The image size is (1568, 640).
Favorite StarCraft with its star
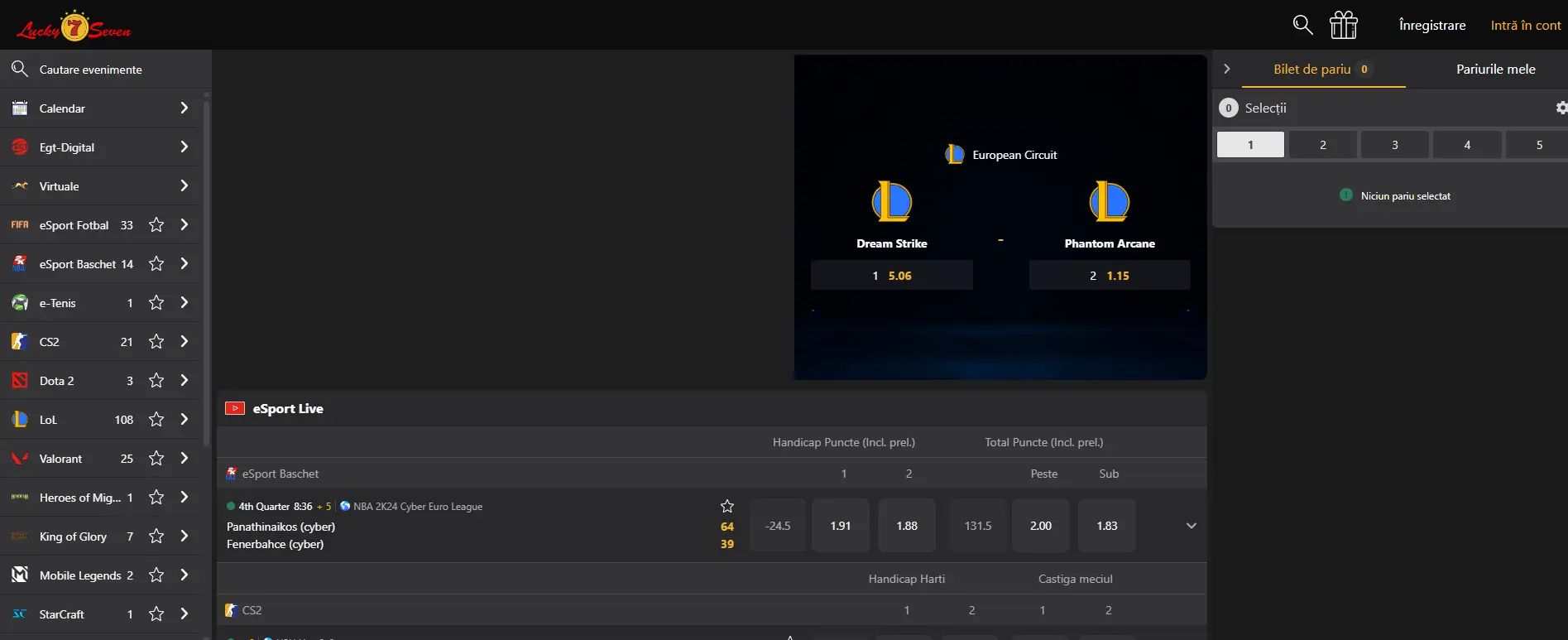[x=156, y=614]
